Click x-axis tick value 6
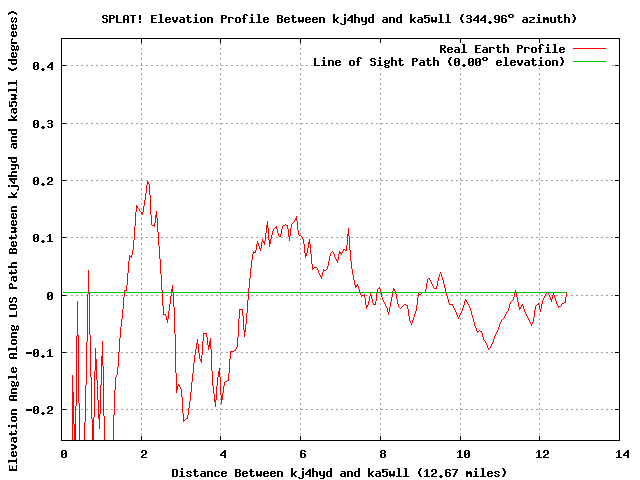The height and width of the screenshot is (480, 640). 302,454
